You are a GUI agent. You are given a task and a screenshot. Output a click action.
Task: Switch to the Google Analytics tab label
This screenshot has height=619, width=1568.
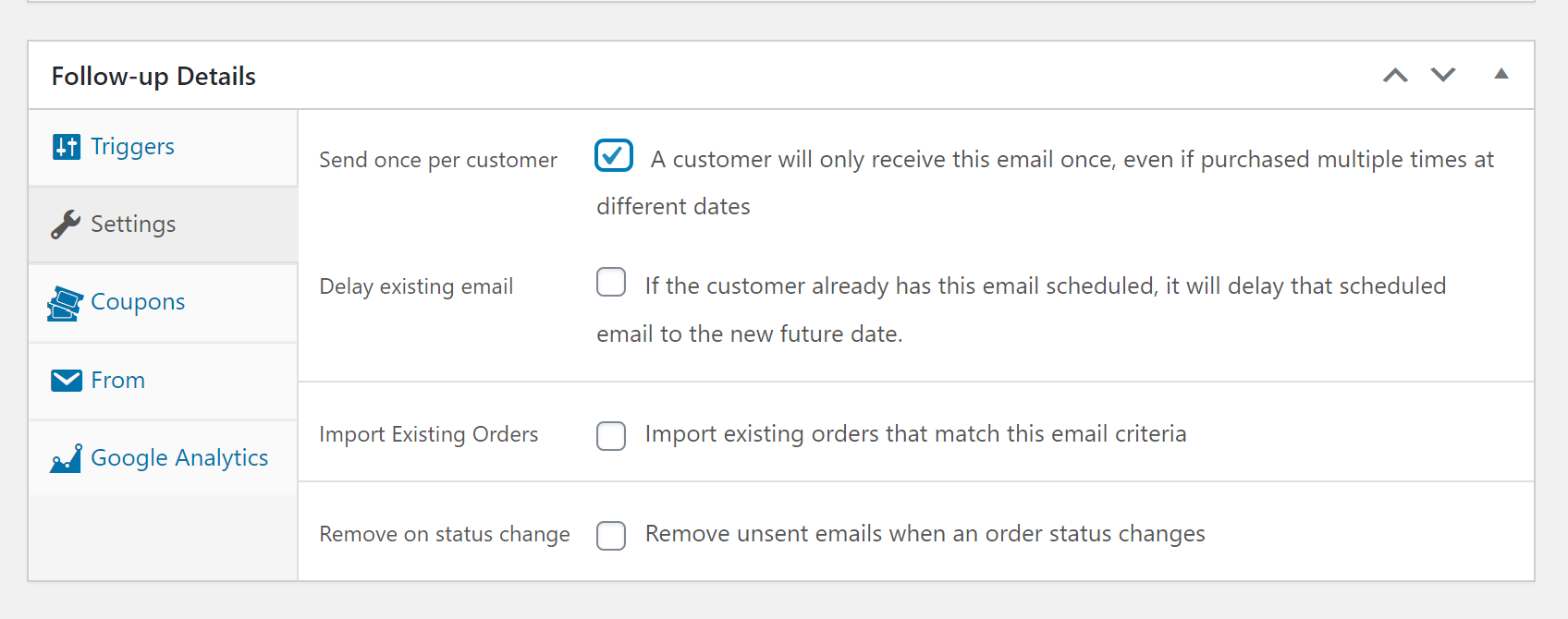pos(179,458)
